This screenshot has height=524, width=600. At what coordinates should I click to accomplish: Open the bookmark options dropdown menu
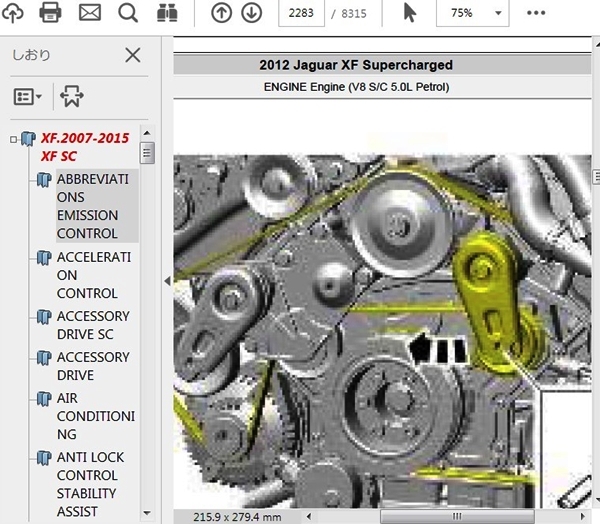(x=27, y=96)
